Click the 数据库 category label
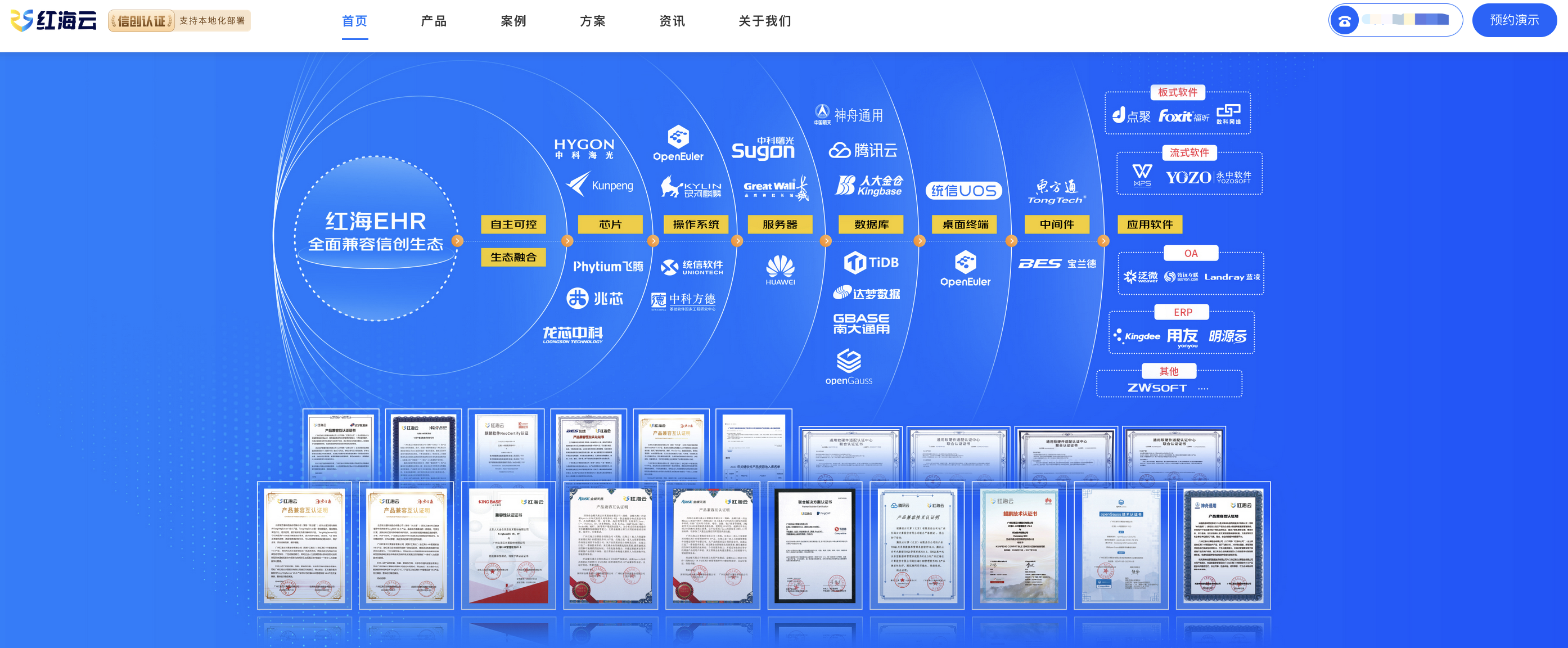1568x648 pixels. (x=871, y=224)
